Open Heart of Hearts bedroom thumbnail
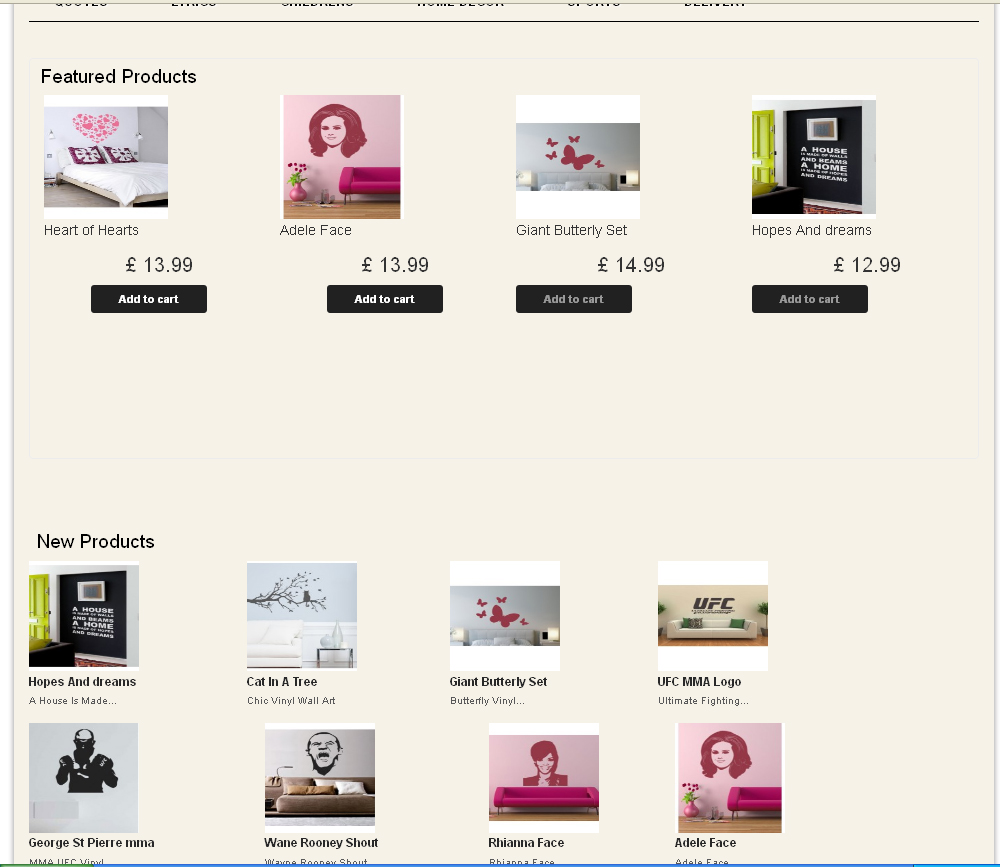Image resolution: width=1000 pixels, height=867 pixels. point(106,157)
